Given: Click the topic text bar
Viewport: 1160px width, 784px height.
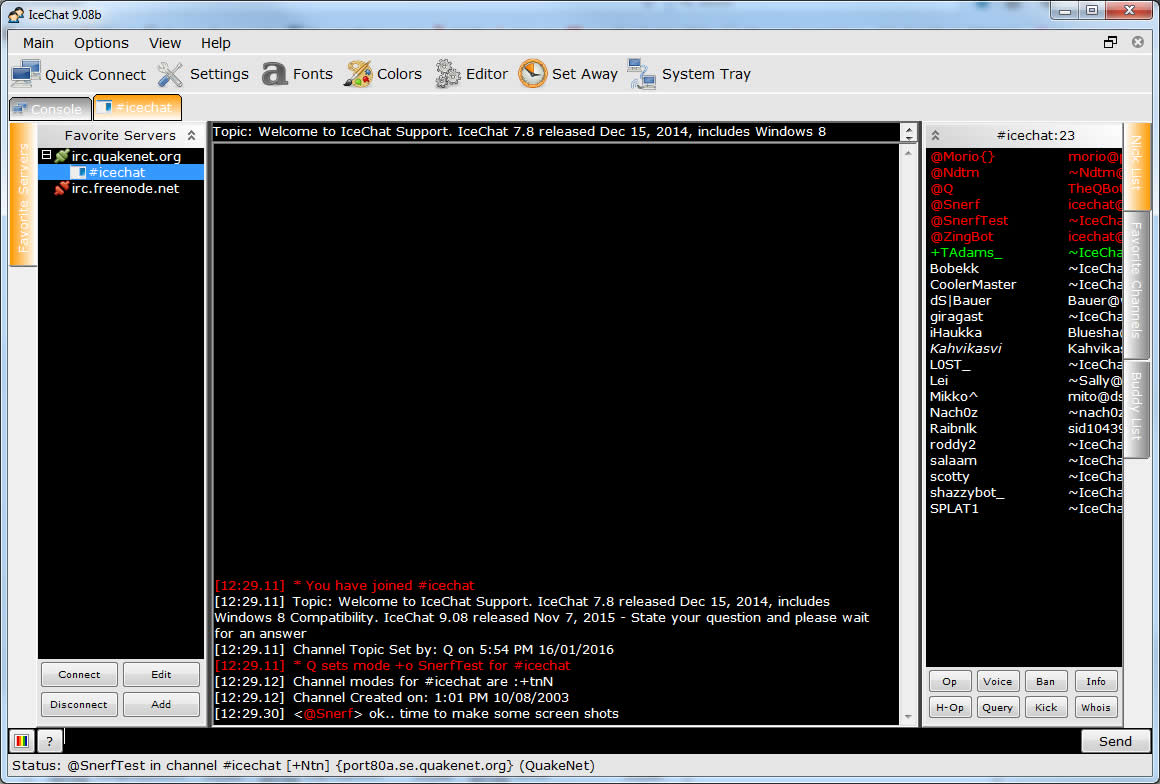Looking at the screenshot, I should [x=556, y=132].
